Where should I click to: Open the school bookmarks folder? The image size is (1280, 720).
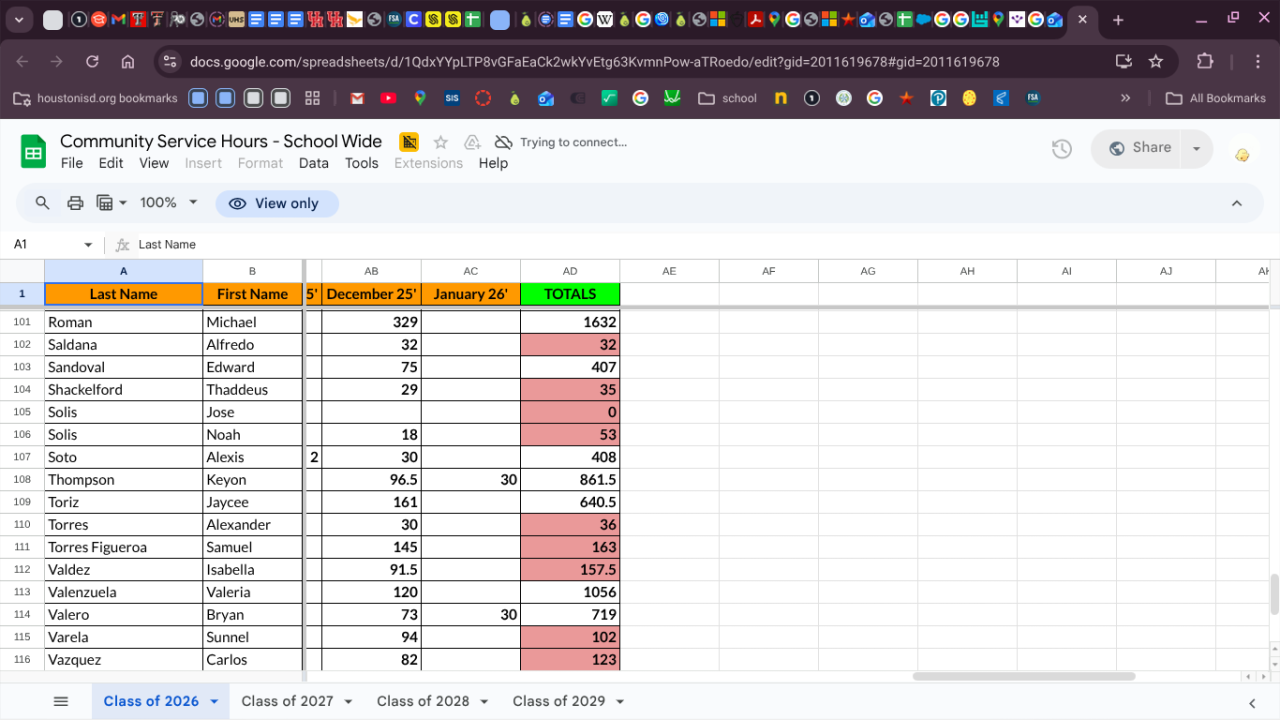tap(728, 98)
